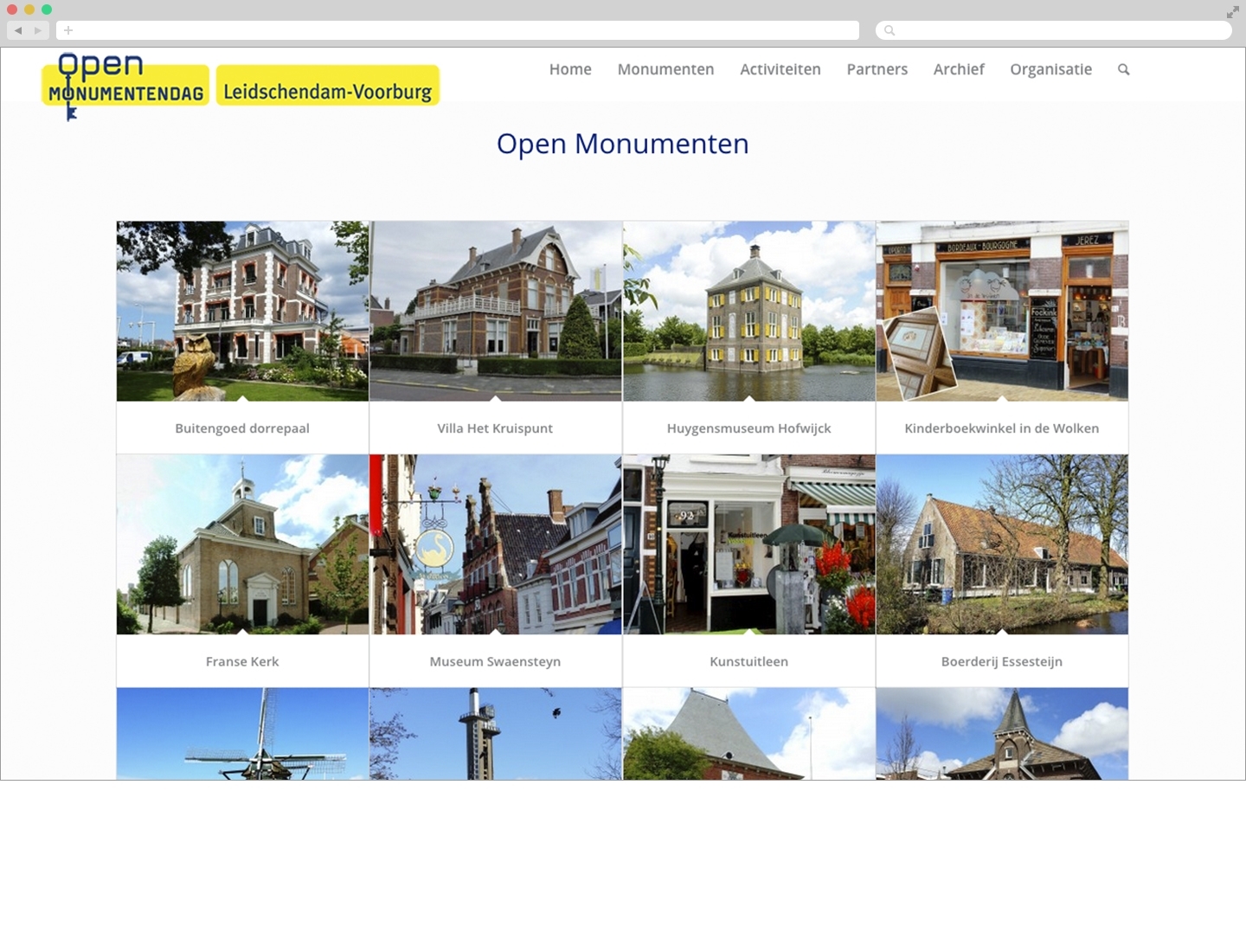
Task: Visit the Franse Kerk page
Action: pos(241,660)
